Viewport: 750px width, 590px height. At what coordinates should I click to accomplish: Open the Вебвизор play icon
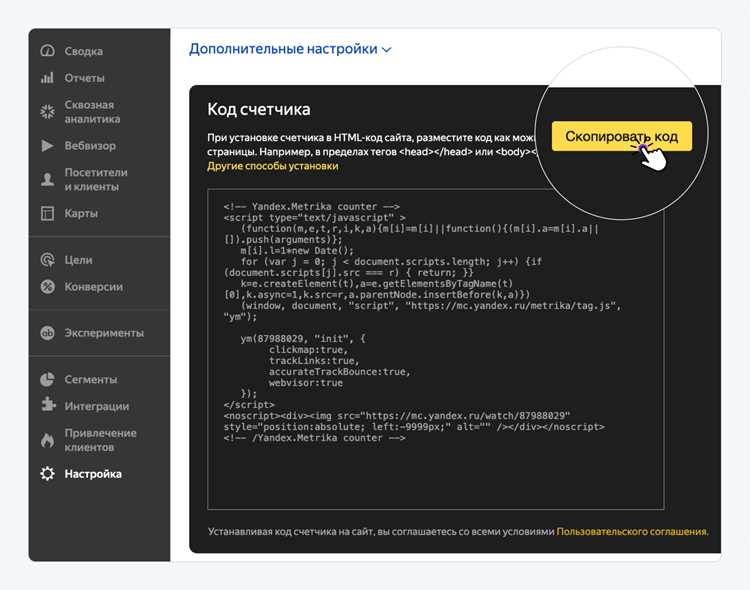click(47, 145)
